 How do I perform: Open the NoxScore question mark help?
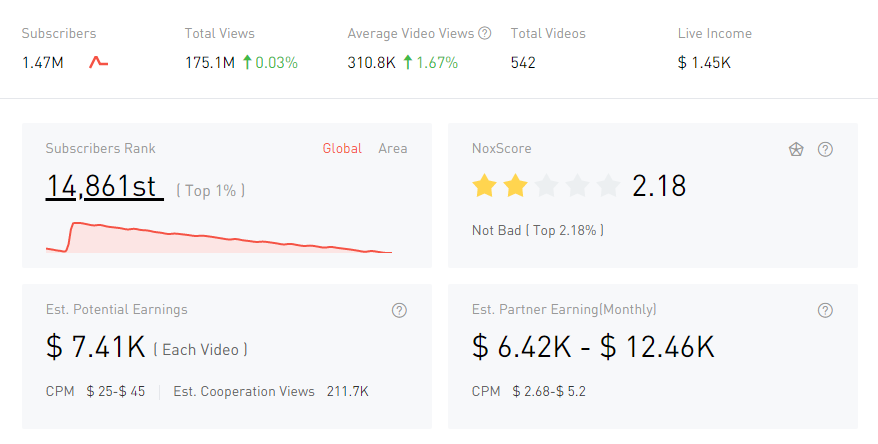pyautogui.click(x=825, y=149)
